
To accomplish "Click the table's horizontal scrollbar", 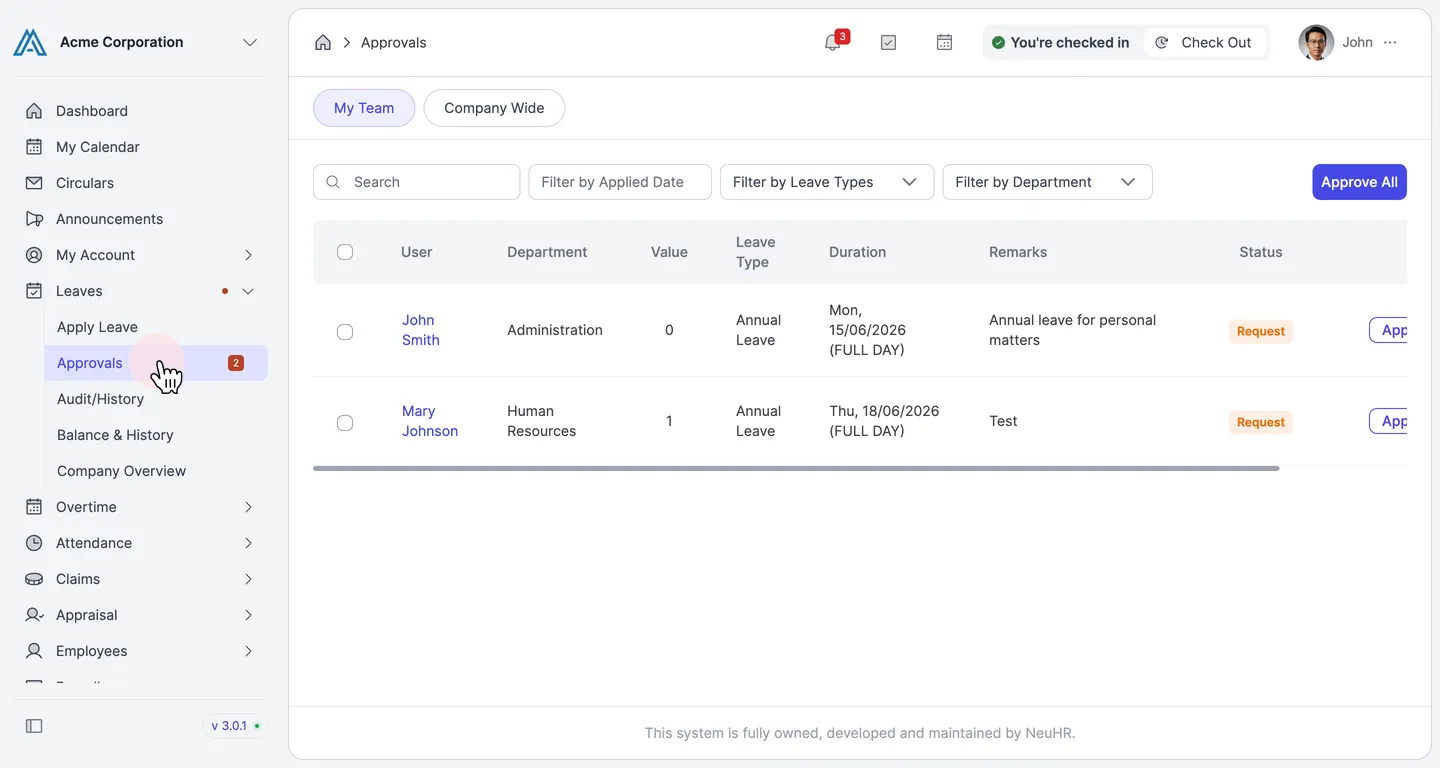I will pyautogui.click(x=796, y=468).
